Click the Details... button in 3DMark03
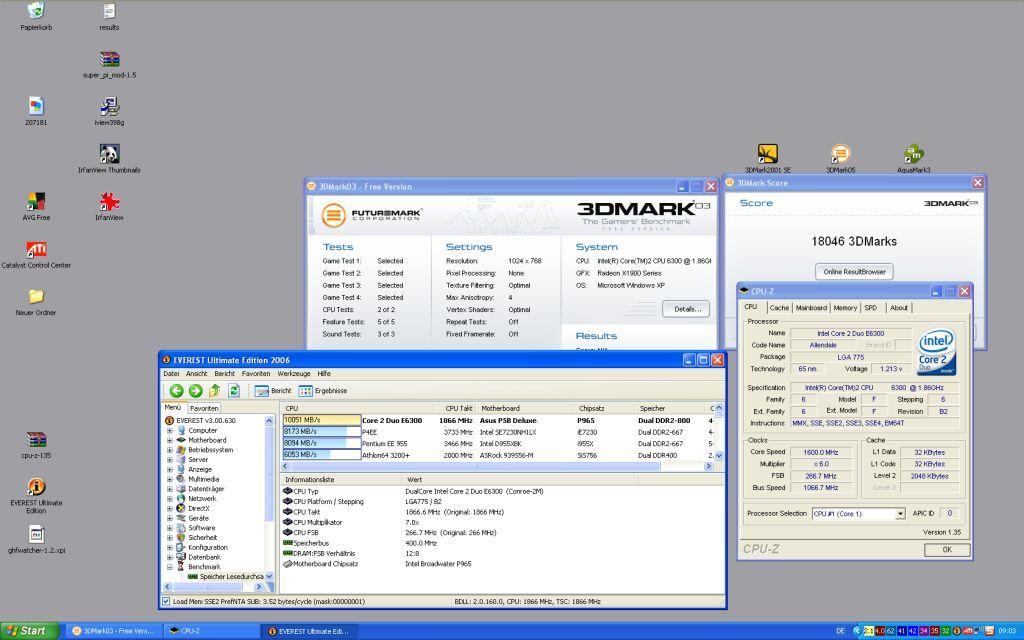 686,309
